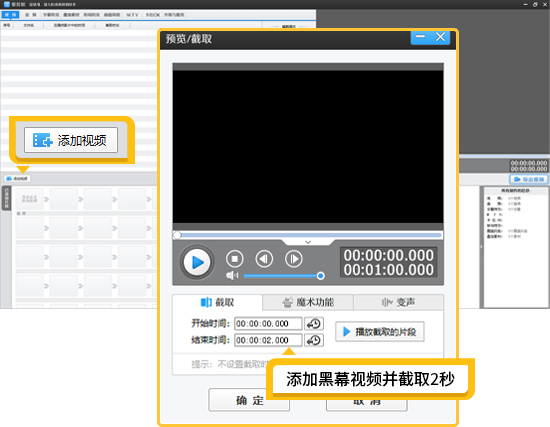Minimize the 预览/截取 dialog
Screen dimensions: 550x427
(421, 37)
